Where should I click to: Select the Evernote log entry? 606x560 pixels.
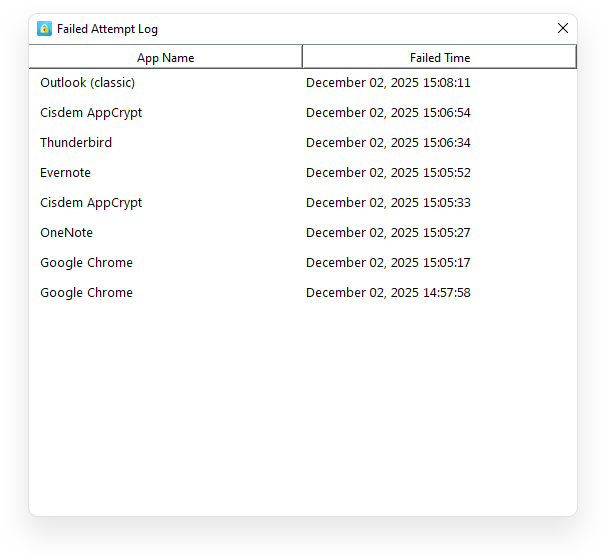click(66, 173)
